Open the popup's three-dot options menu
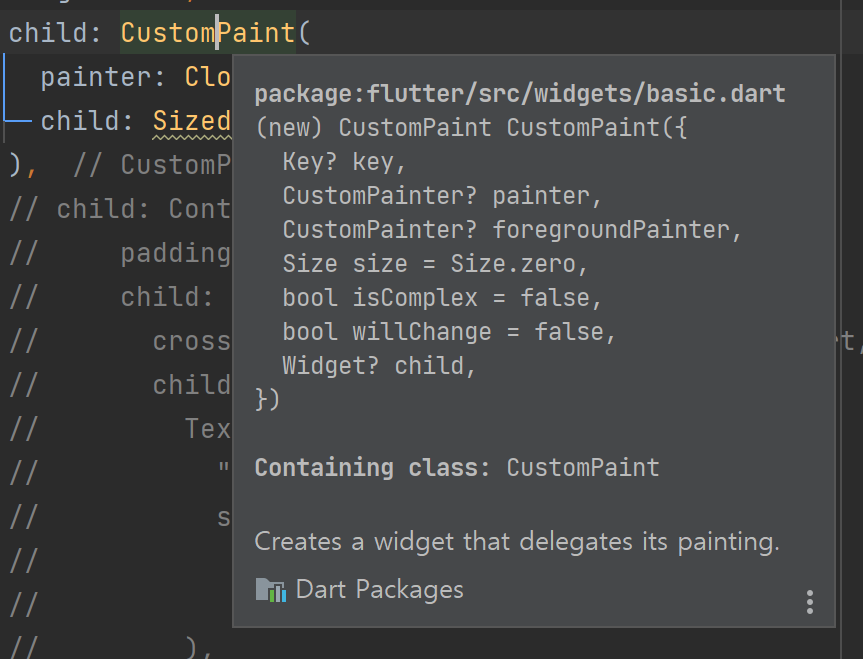 tap(810, 602)
